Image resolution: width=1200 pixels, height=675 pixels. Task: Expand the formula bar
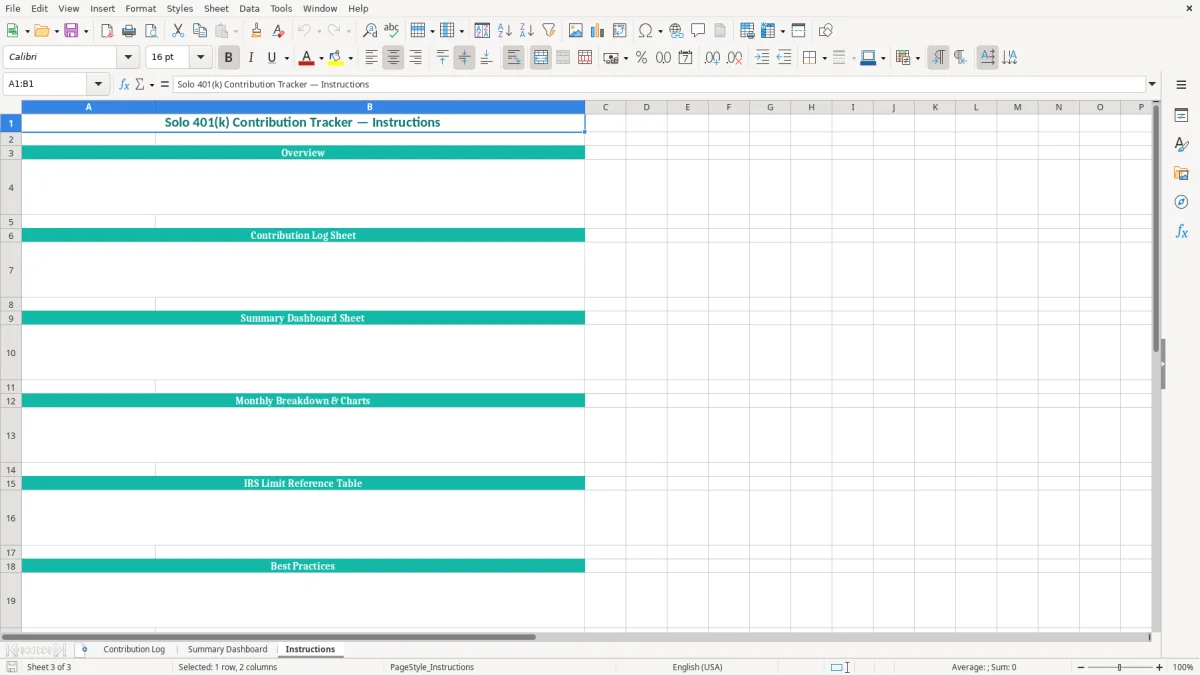click(1152, 85)
